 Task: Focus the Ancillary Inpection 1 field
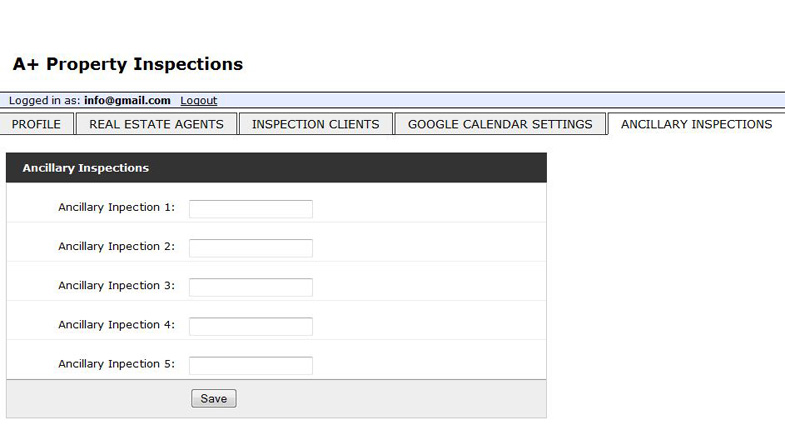point(251,209)
